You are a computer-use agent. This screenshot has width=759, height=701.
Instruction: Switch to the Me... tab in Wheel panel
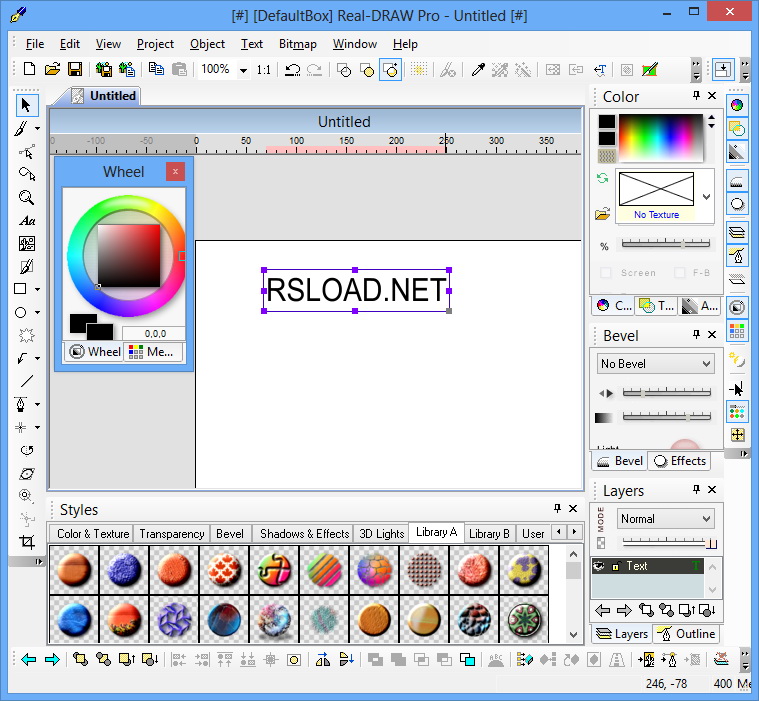[x=153, y=351]
